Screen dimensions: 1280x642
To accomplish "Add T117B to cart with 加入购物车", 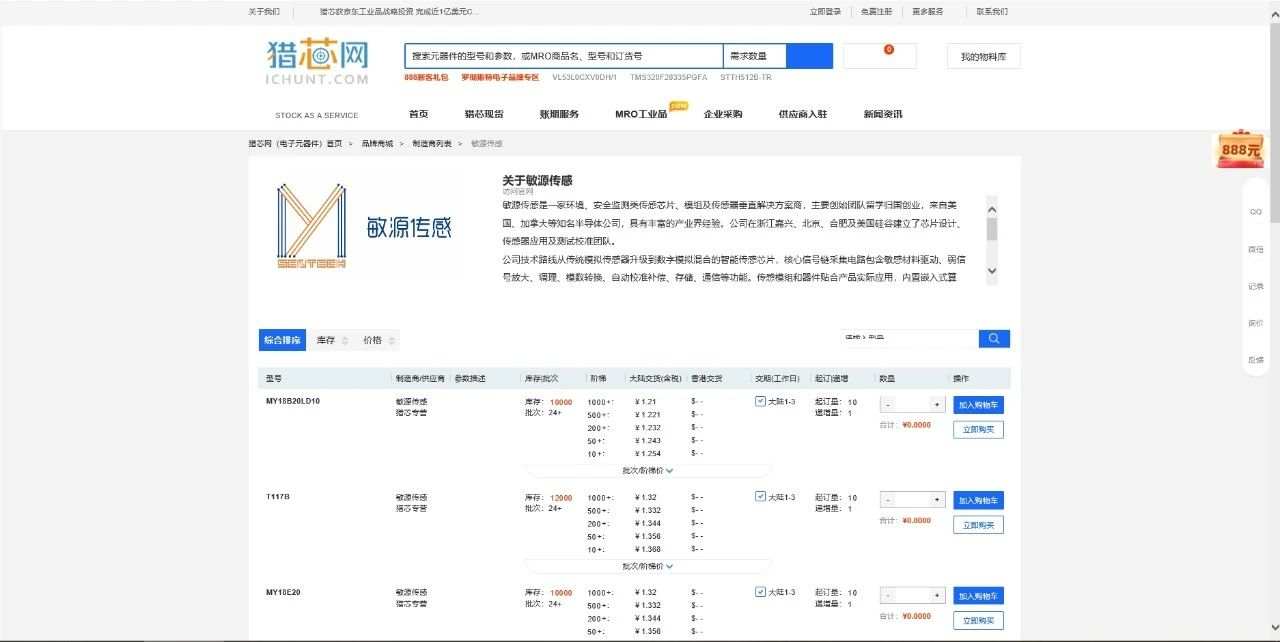I will pyautogui.click(x=978, y=500).
